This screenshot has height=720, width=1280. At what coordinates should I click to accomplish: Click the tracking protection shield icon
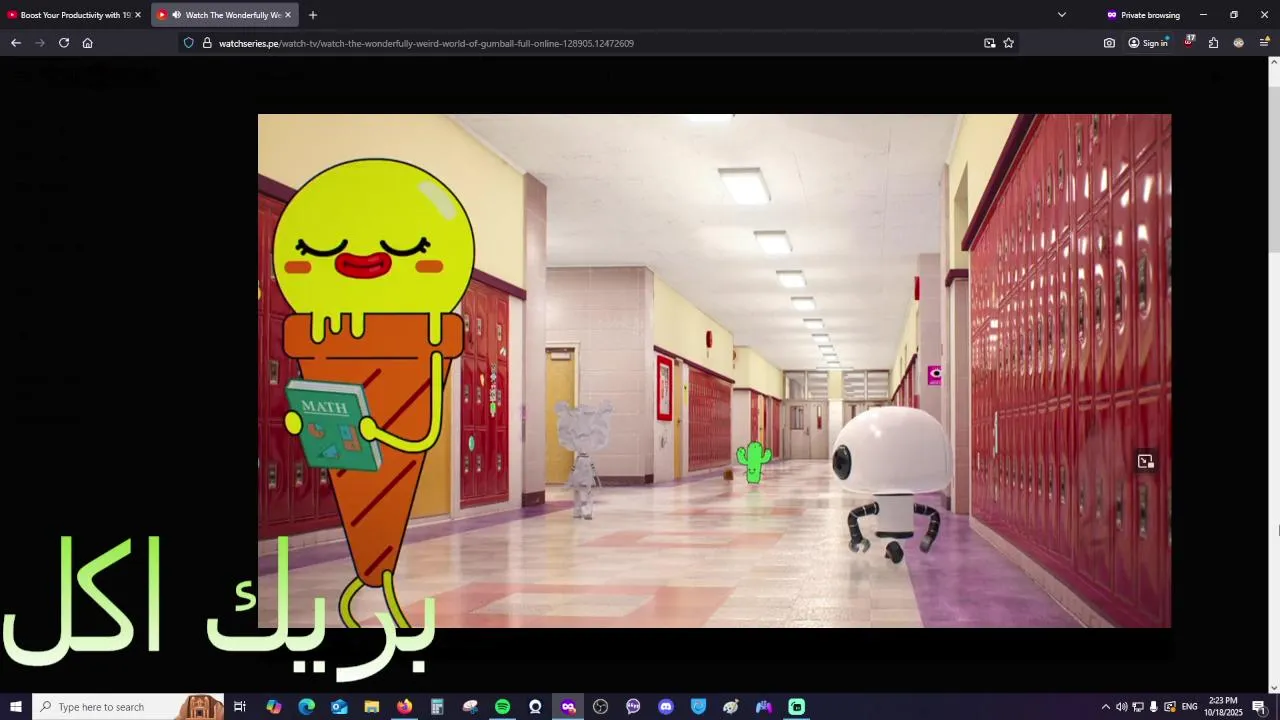[x=189, y=43]
